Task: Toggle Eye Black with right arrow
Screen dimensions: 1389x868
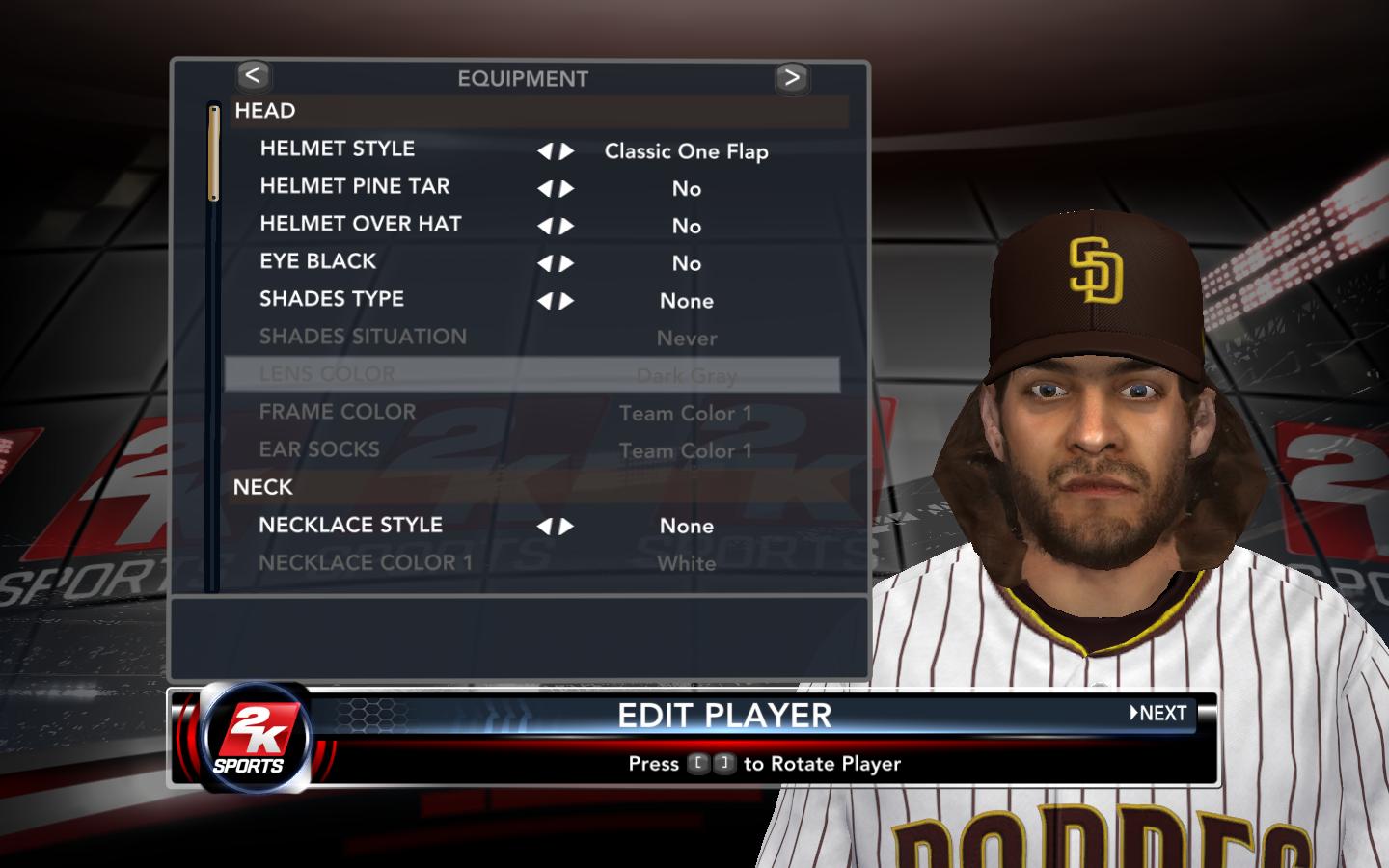Action: 567,263
